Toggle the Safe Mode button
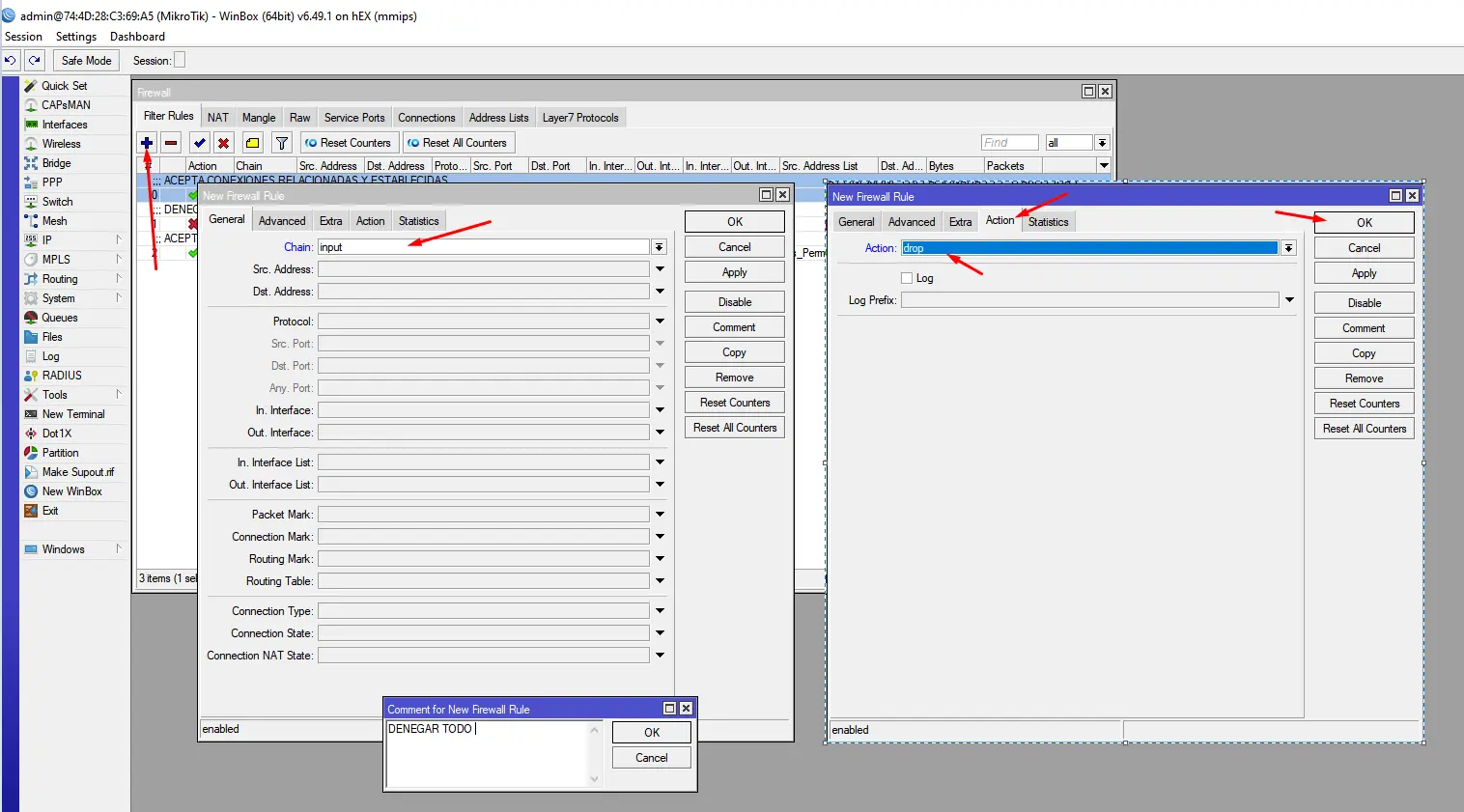The image size is (1464, 812). click(x=86, y=60)
